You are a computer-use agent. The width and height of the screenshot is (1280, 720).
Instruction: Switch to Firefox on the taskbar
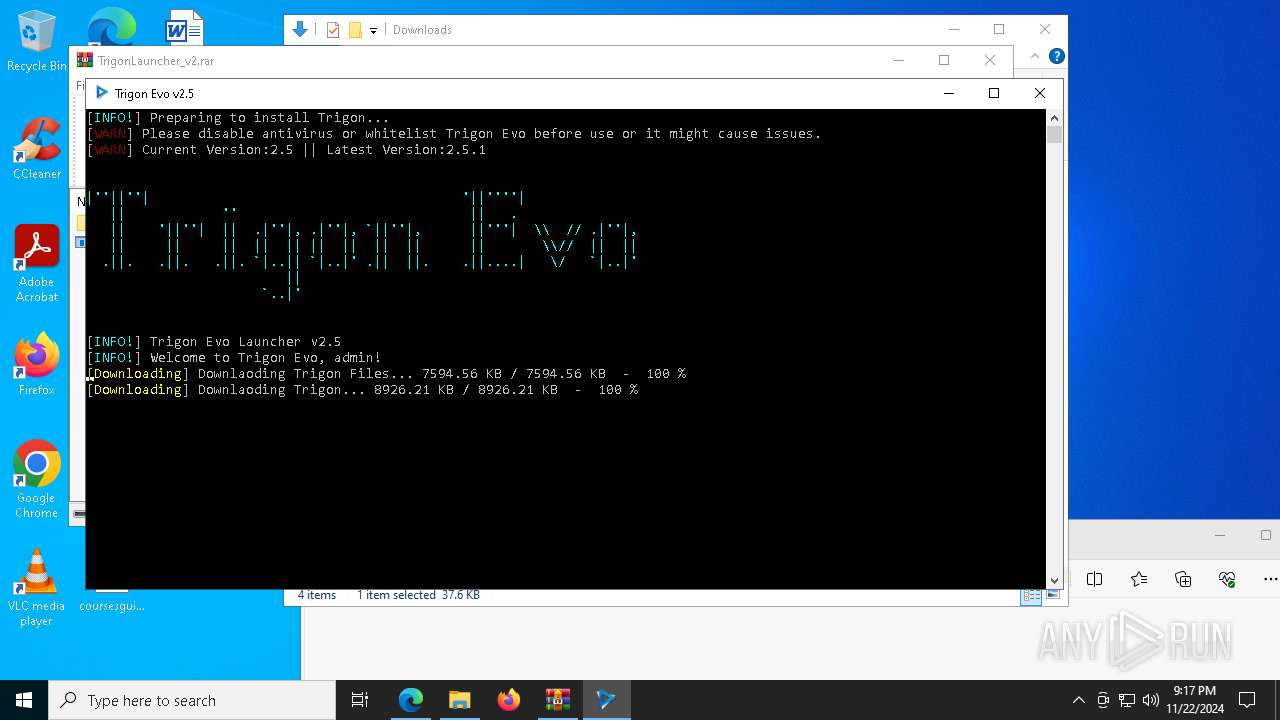pyautogui.click(x=508, y=700)
